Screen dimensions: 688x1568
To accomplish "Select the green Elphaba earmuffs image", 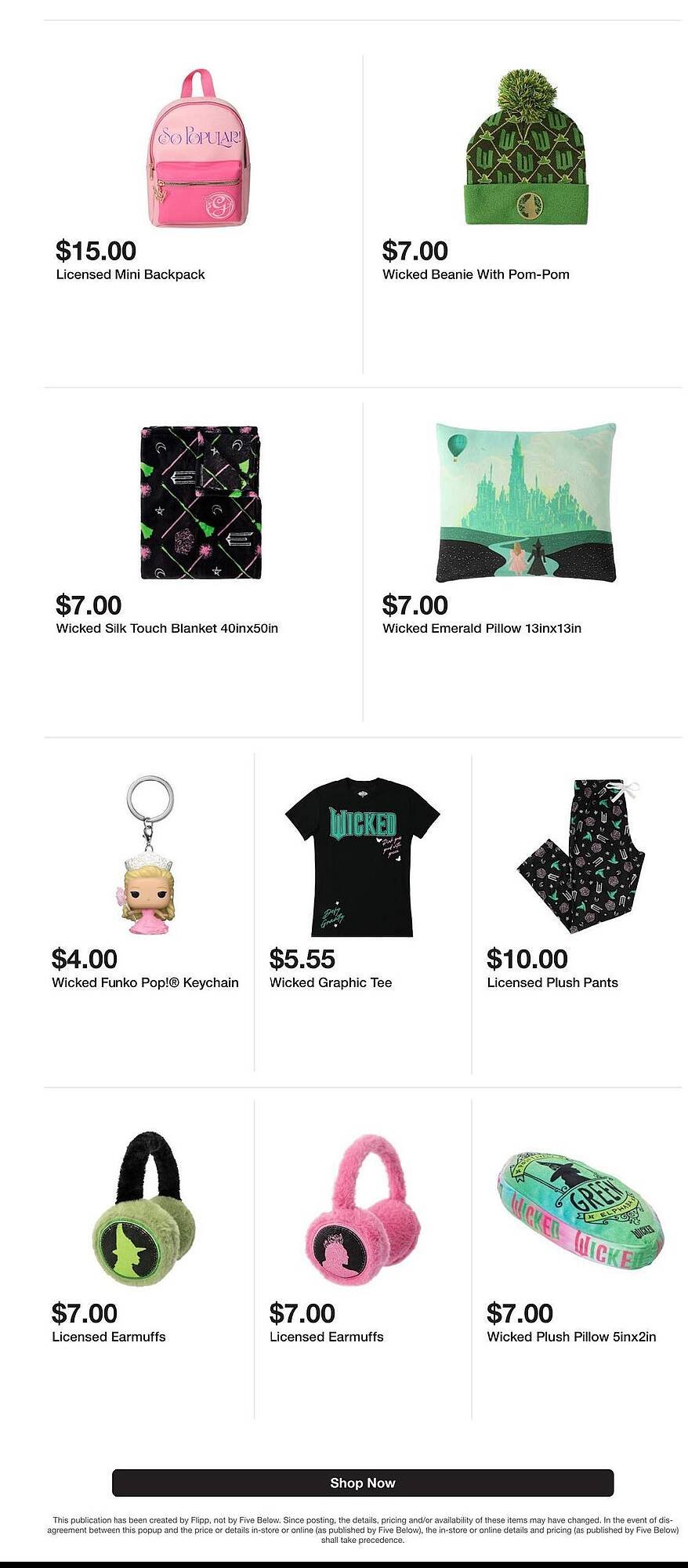I will coord(145,1208).
